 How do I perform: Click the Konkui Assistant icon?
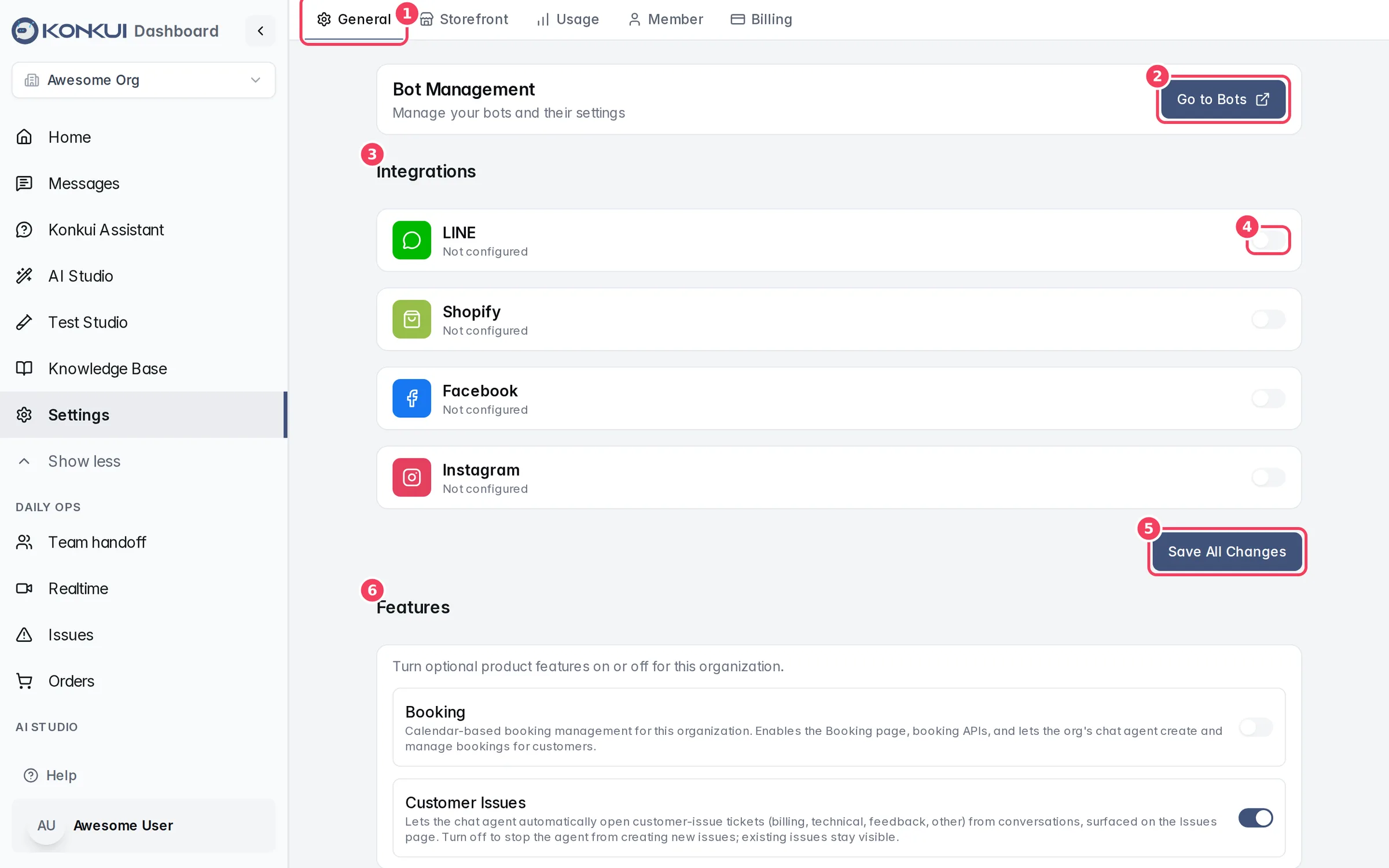(24, 230)
